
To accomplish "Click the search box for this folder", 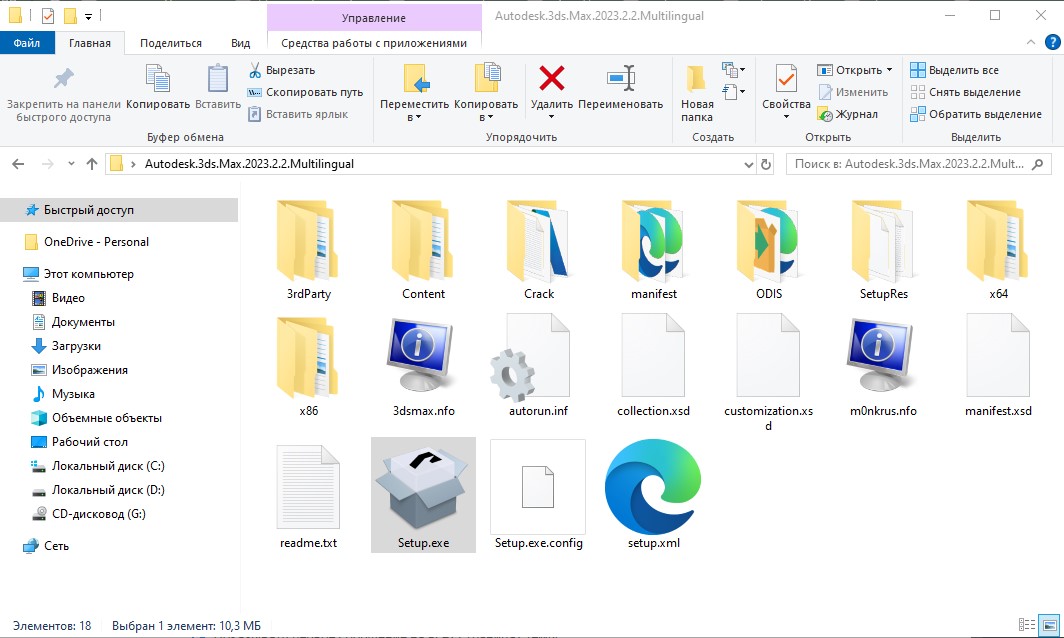I will pos(918,164).
